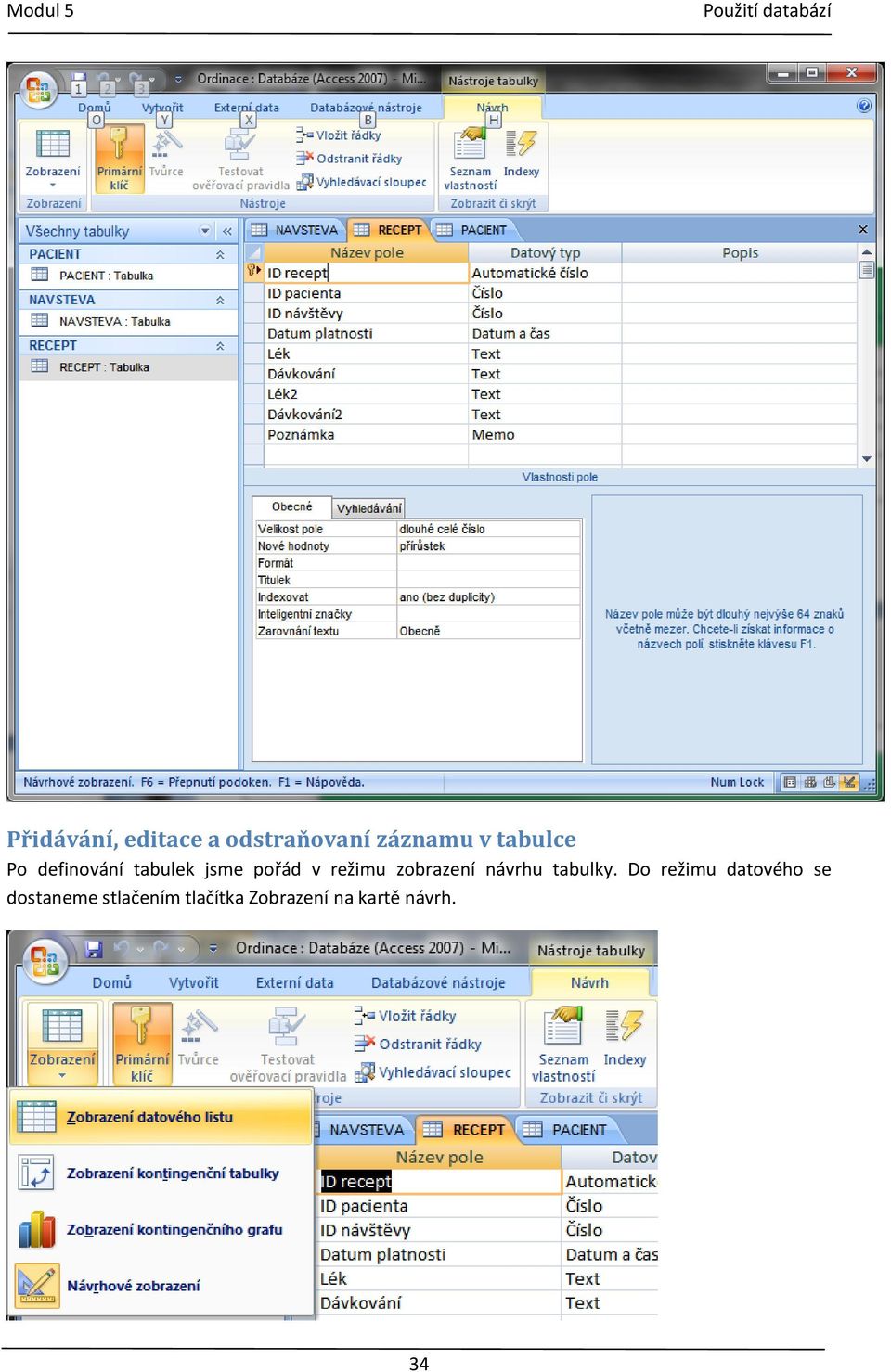
Task: Click the Office button in the lower screenshot
Action: [45, 960]
